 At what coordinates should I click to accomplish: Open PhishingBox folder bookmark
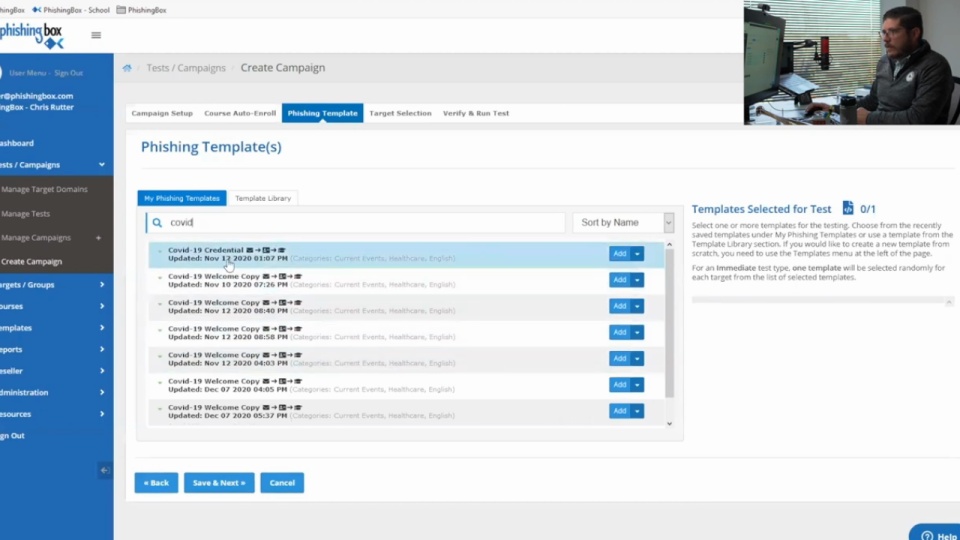pos(141,10)
